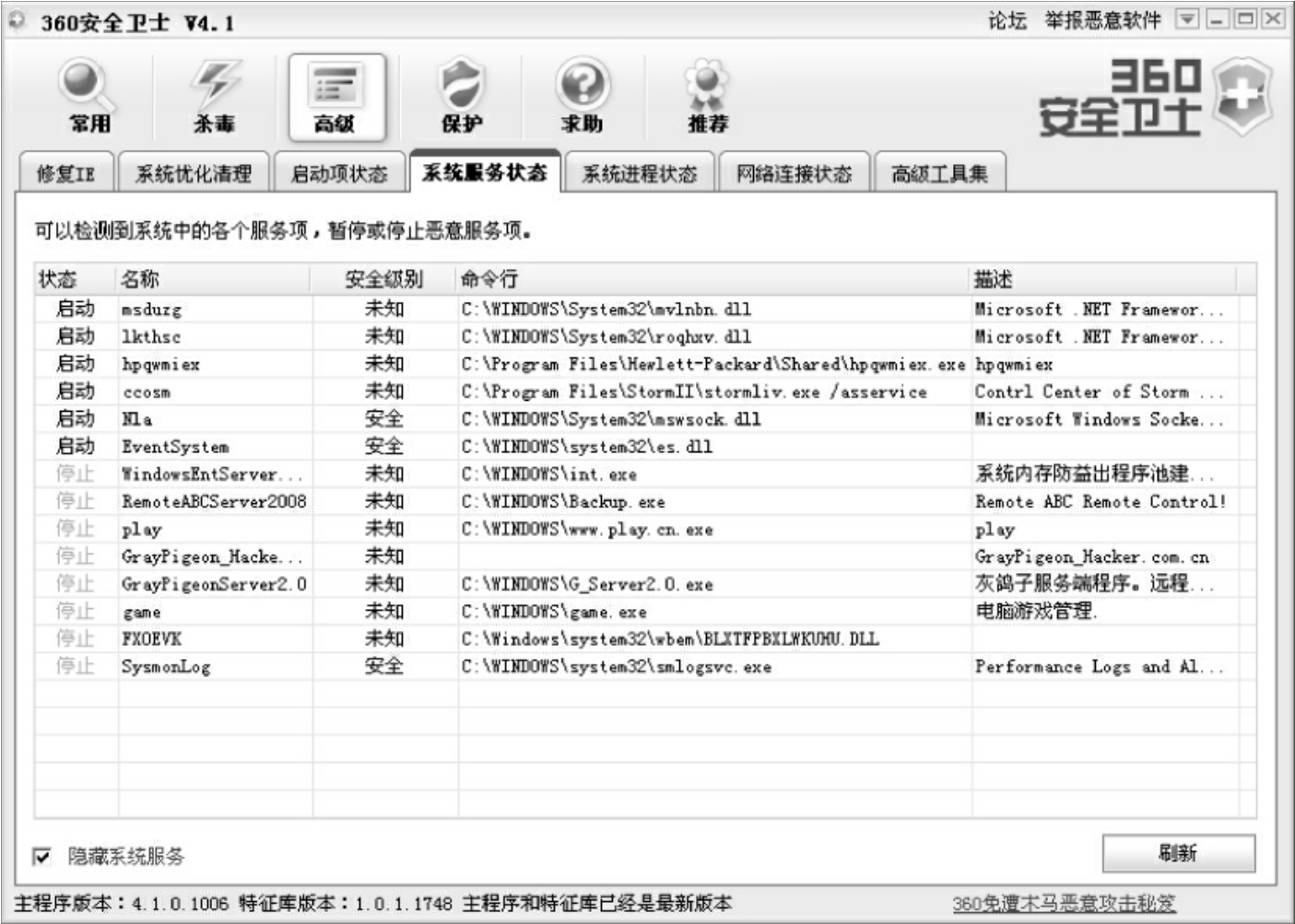Select the EventSystem service entry
The width and height of the screenshot is (1295, 924).
(x=645, y=447)
